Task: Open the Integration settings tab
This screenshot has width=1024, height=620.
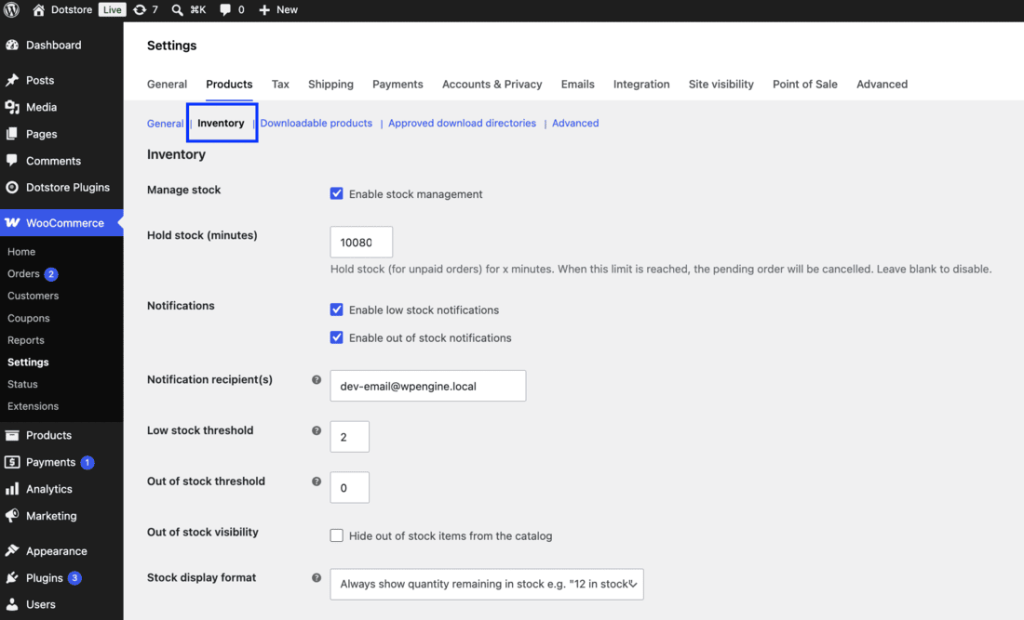Action: [641, 84]
